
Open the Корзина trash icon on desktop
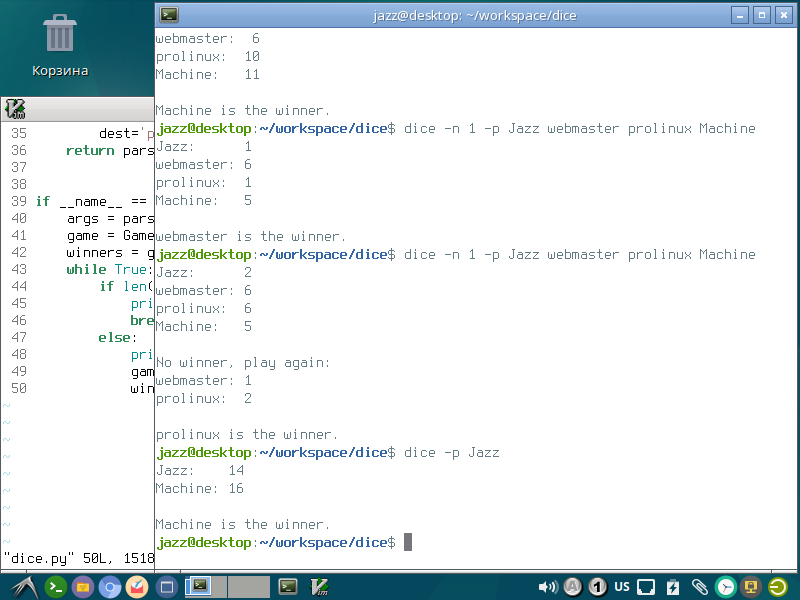[60, 45]
